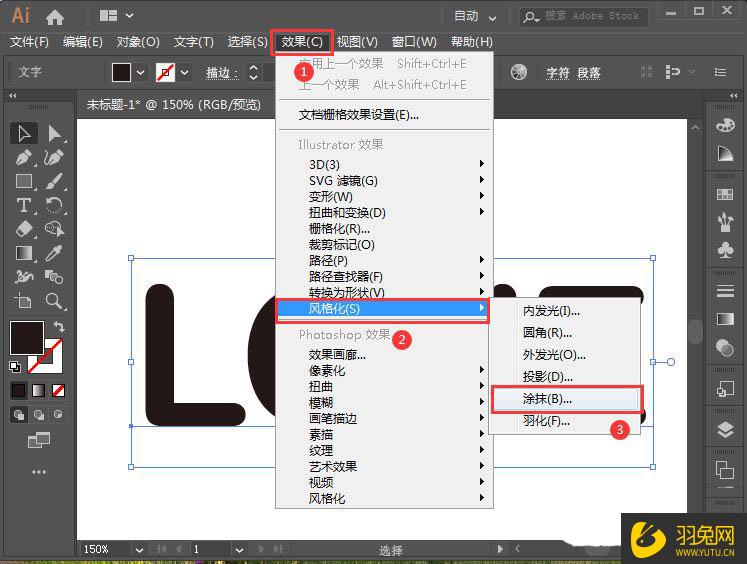Select the Eyedropper tool
The image size is (747, 564).
pos(54,253)
